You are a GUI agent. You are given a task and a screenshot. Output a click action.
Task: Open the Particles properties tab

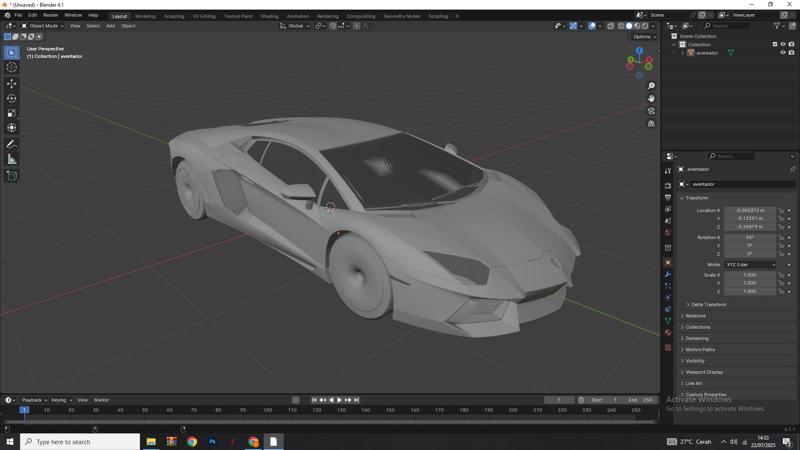pos(668,286)
